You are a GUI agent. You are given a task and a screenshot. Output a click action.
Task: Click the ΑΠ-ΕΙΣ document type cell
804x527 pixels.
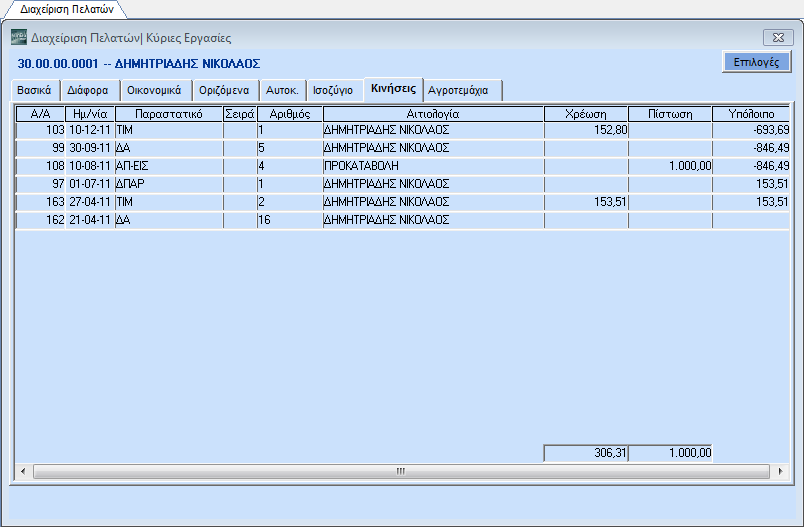[x=169, y=166]
